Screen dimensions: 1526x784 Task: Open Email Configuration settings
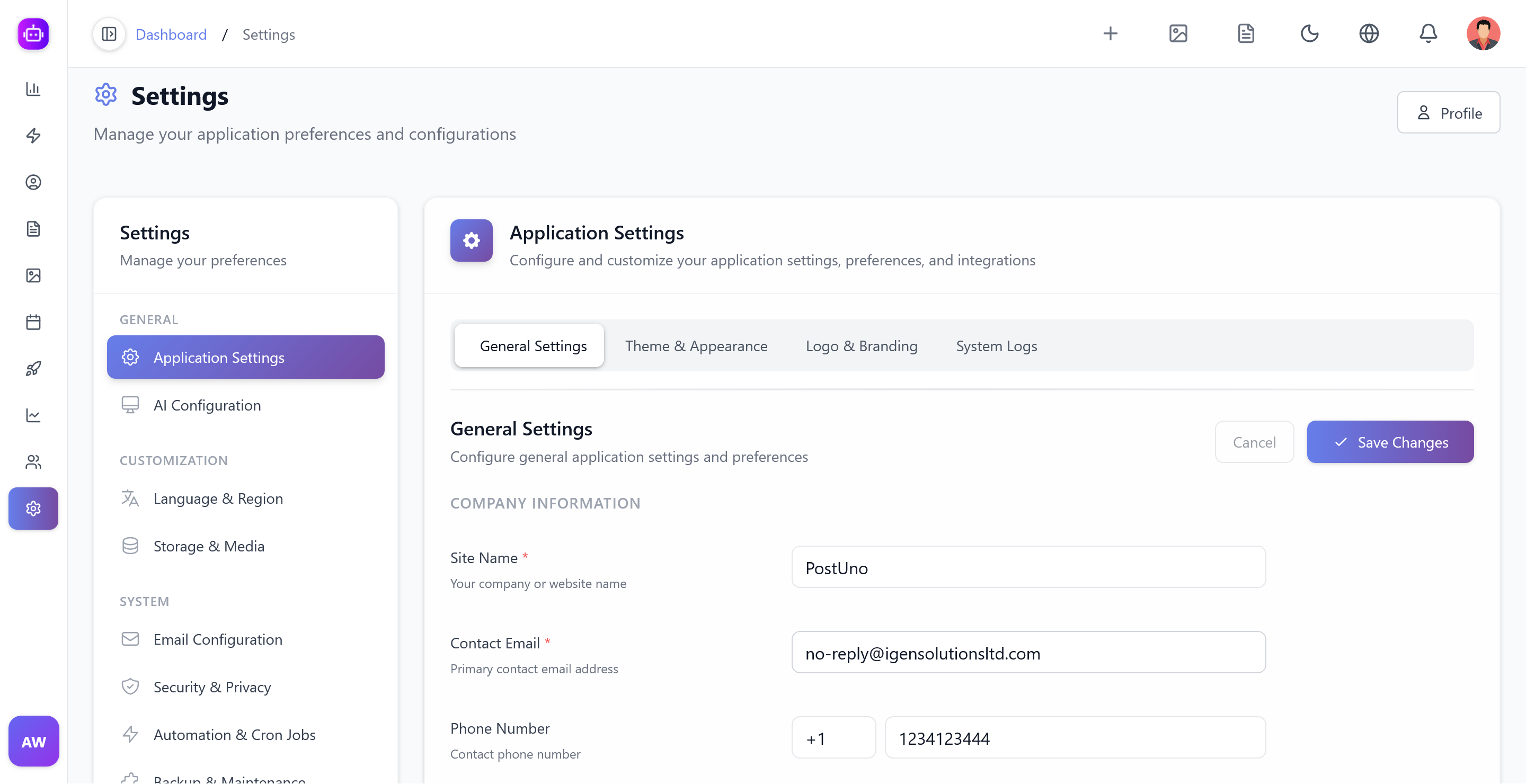pos(217,639)
